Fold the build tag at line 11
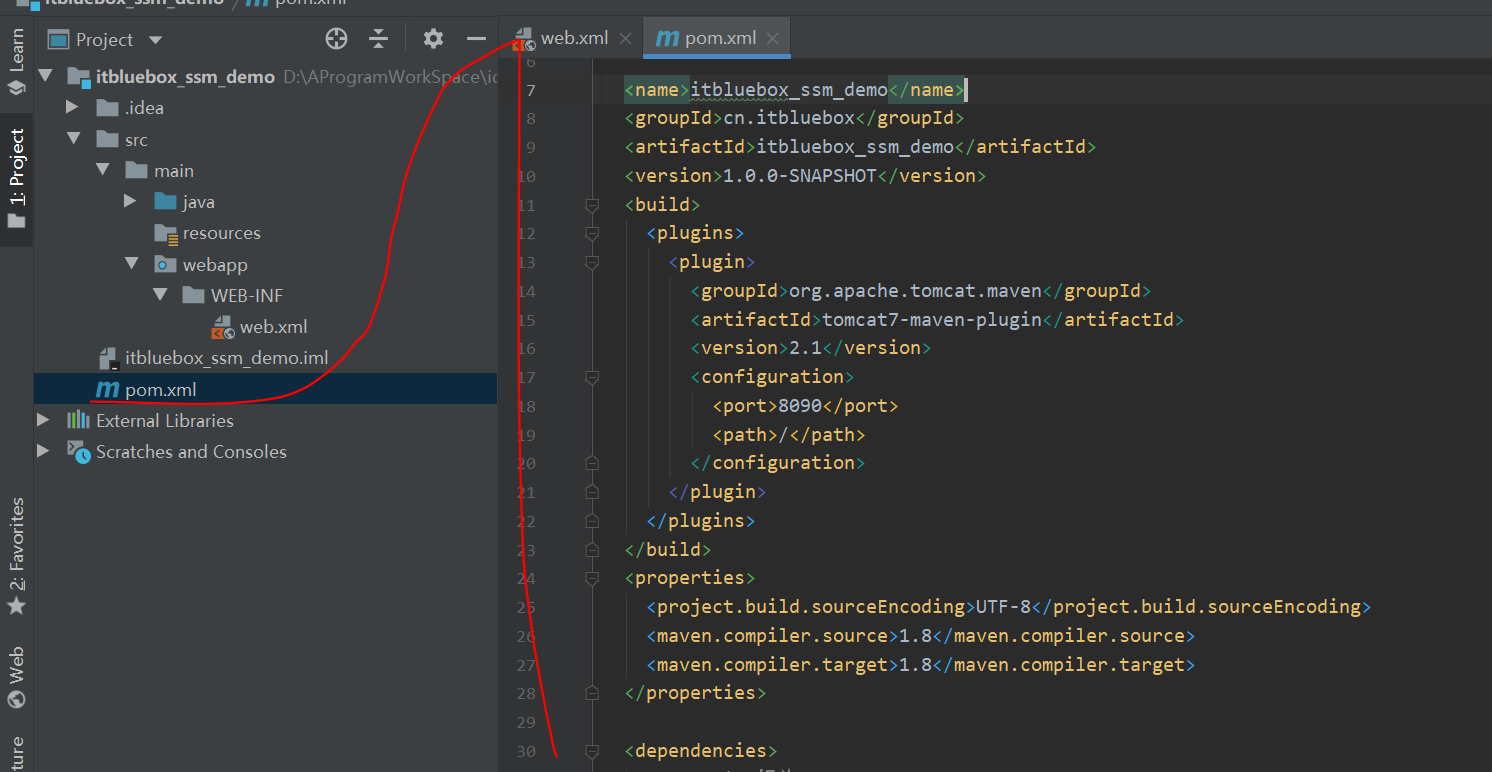Screen dimensions: 1492x772 [591, 205]
